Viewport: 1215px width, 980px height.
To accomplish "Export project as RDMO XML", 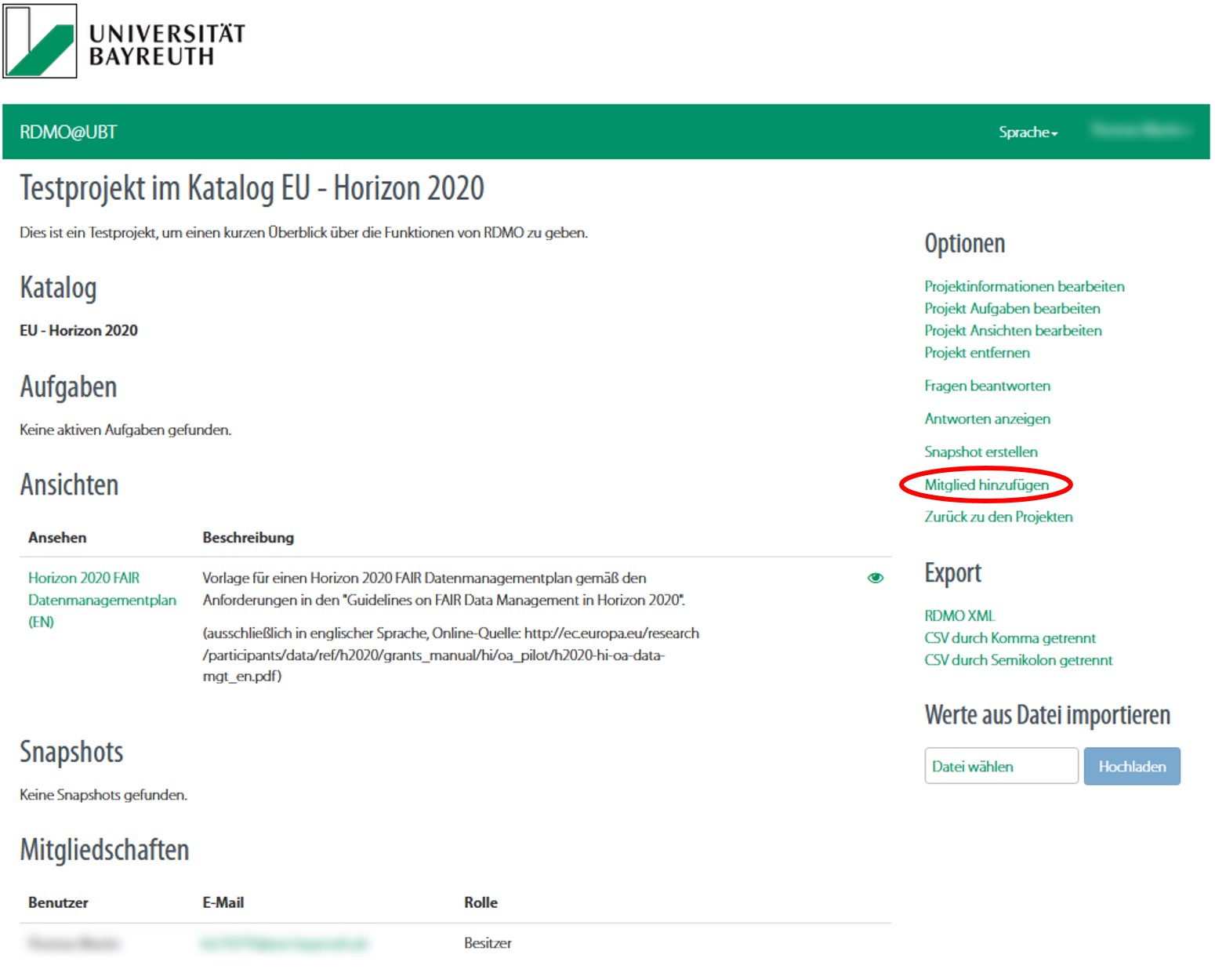I will tap(959, 615).
